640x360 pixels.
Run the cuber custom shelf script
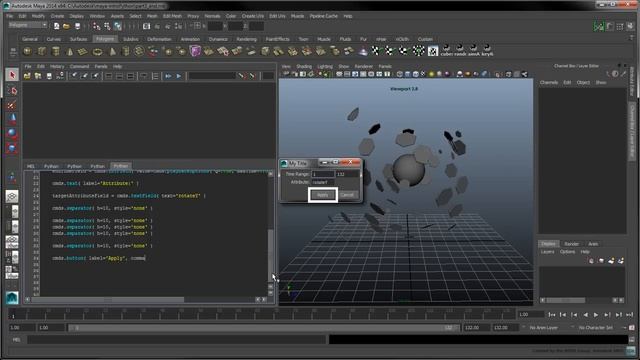click(x=446, y=51)
